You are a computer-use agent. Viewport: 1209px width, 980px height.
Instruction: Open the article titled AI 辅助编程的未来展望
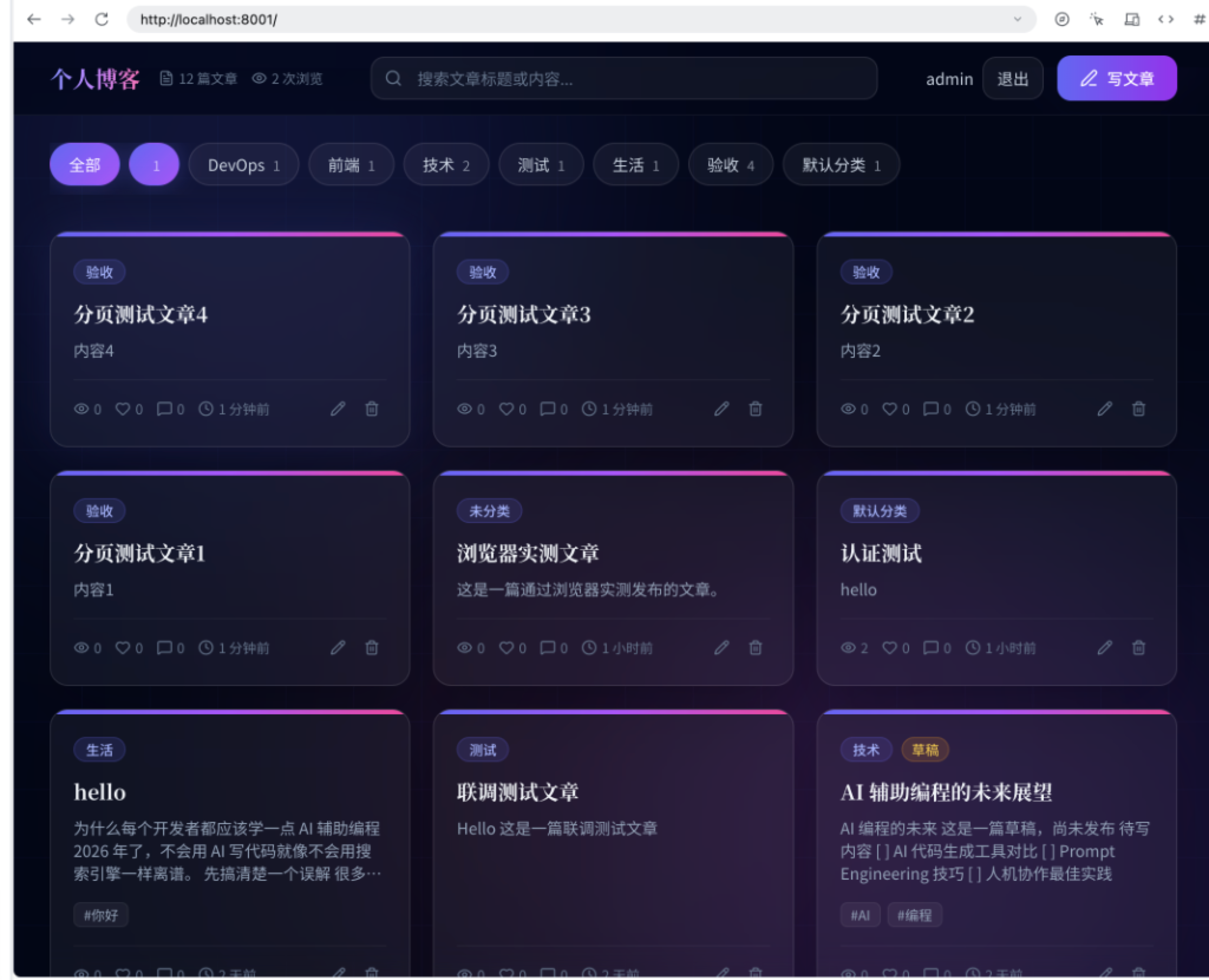[x=946, y=792]
